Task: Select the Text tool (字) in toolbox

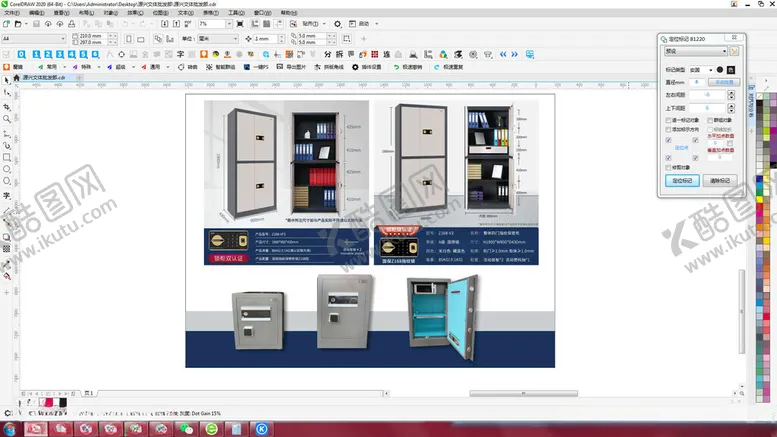Action: 6,195
